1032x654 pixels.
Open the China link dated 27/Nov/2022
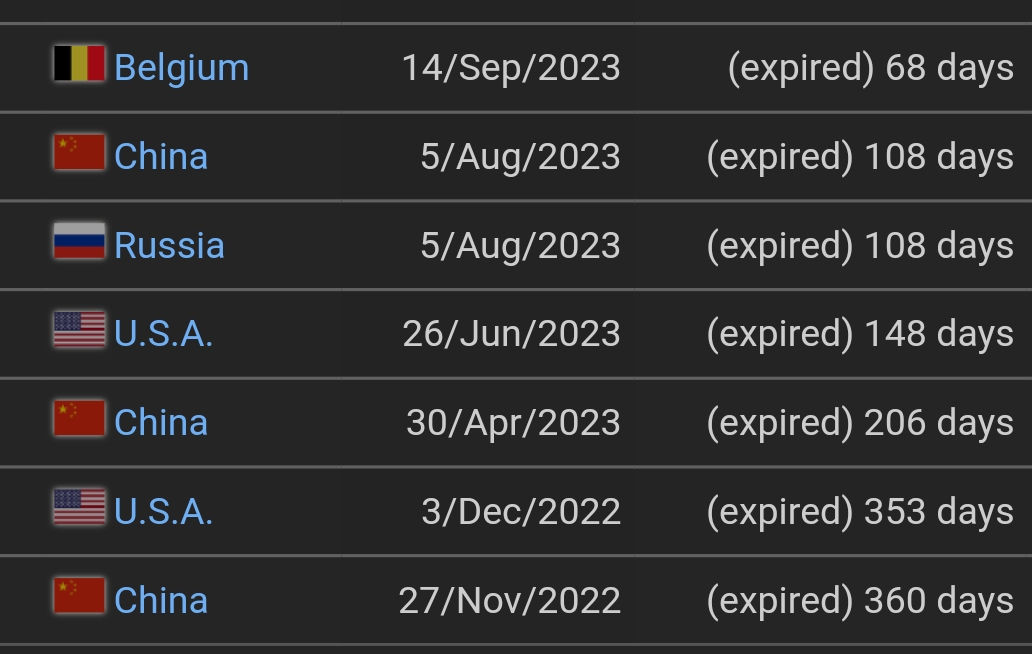[x=161, y=600]
